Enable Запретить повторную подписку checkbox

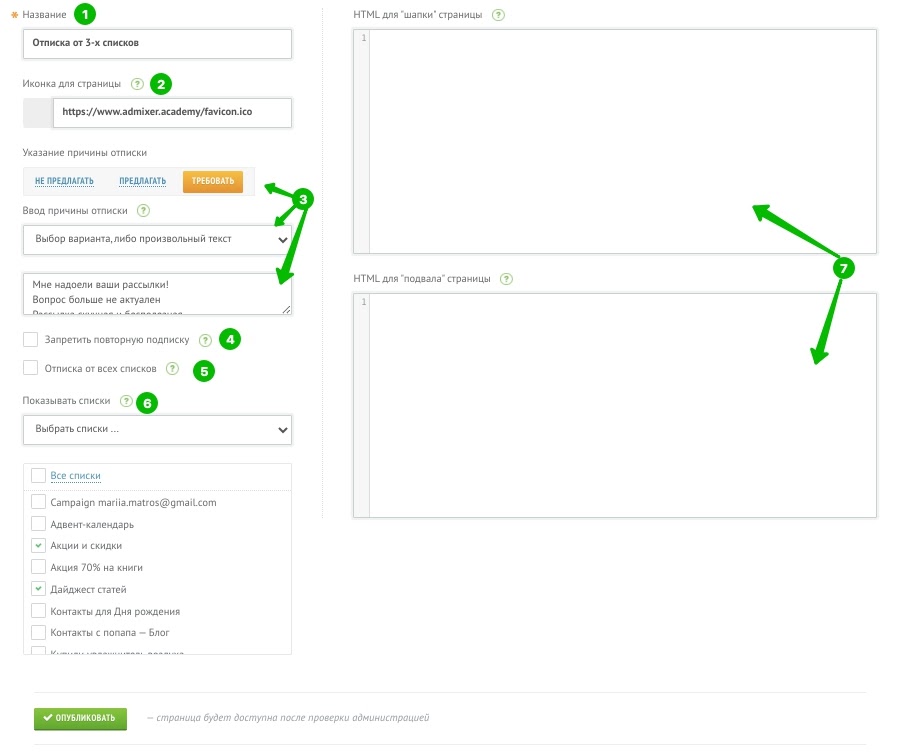coord(30,340)
